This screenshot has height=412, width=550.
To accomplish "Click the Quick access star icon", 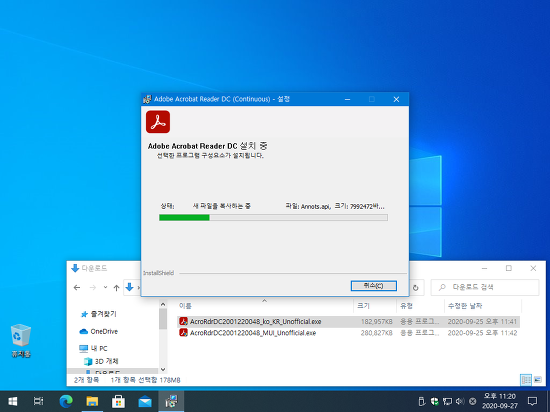I will coord(84,314).
